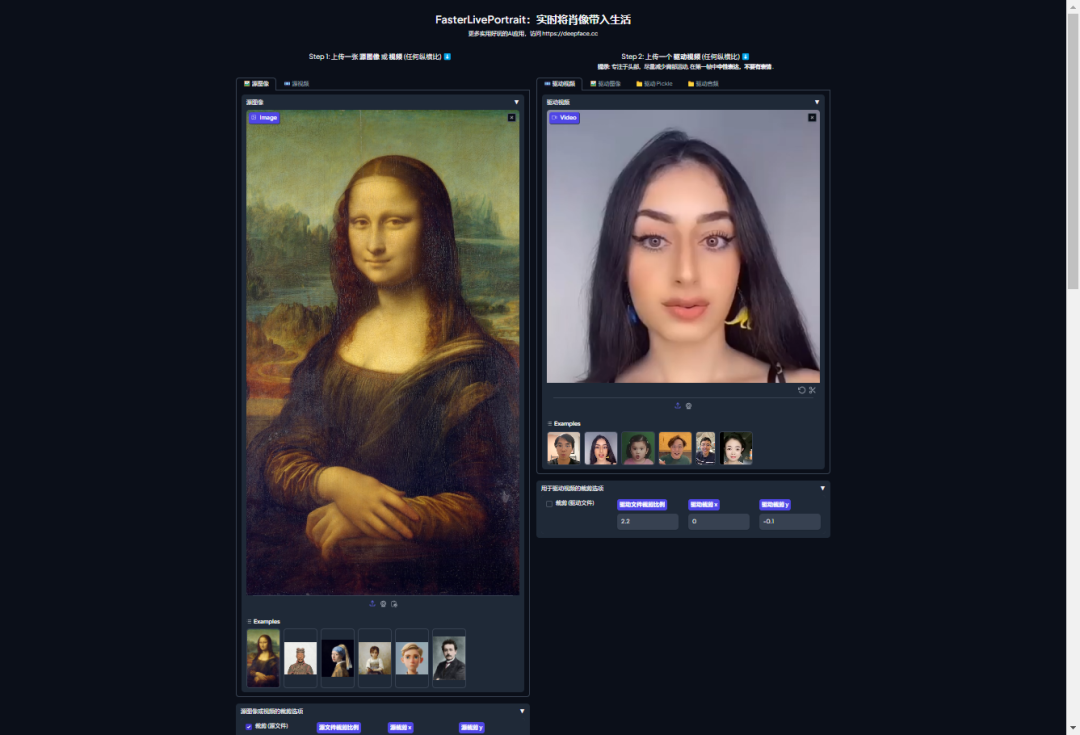Viewport: 1080px width, 735px height.
Task: Collapse the driving video crop options section
Action: 822,488
